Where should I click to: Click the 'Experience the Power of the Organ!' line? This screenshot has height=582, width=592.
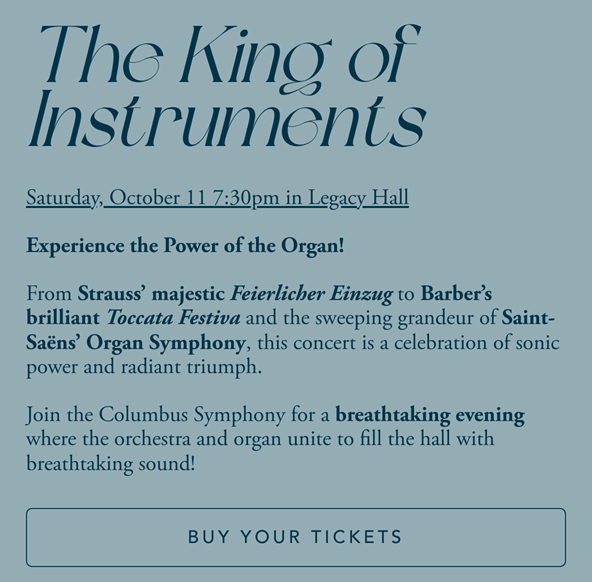[185, 246]
